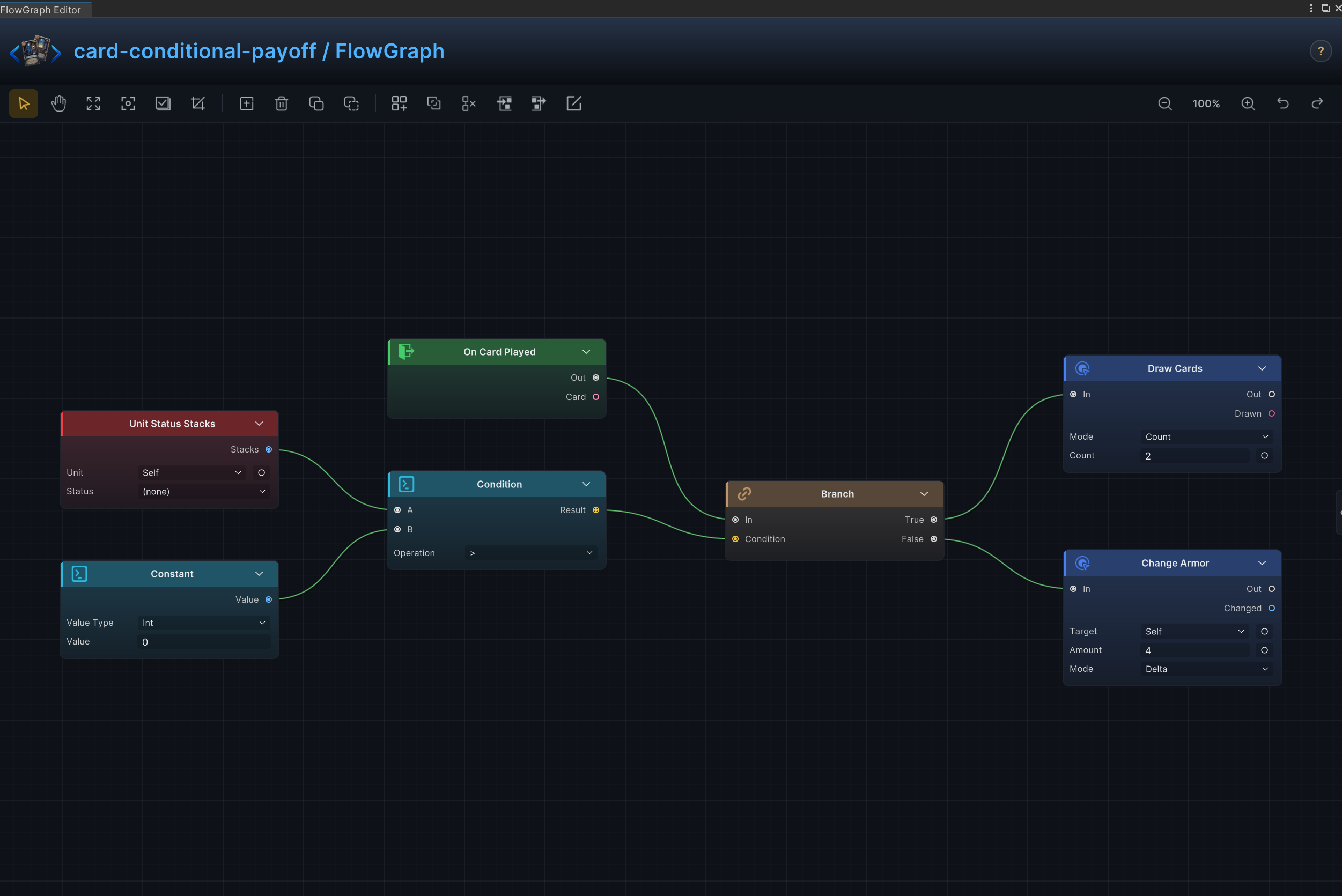This screenshot has width=1342, height=896.
Task: Click the Constant Value input field
Action: (203, 642)
